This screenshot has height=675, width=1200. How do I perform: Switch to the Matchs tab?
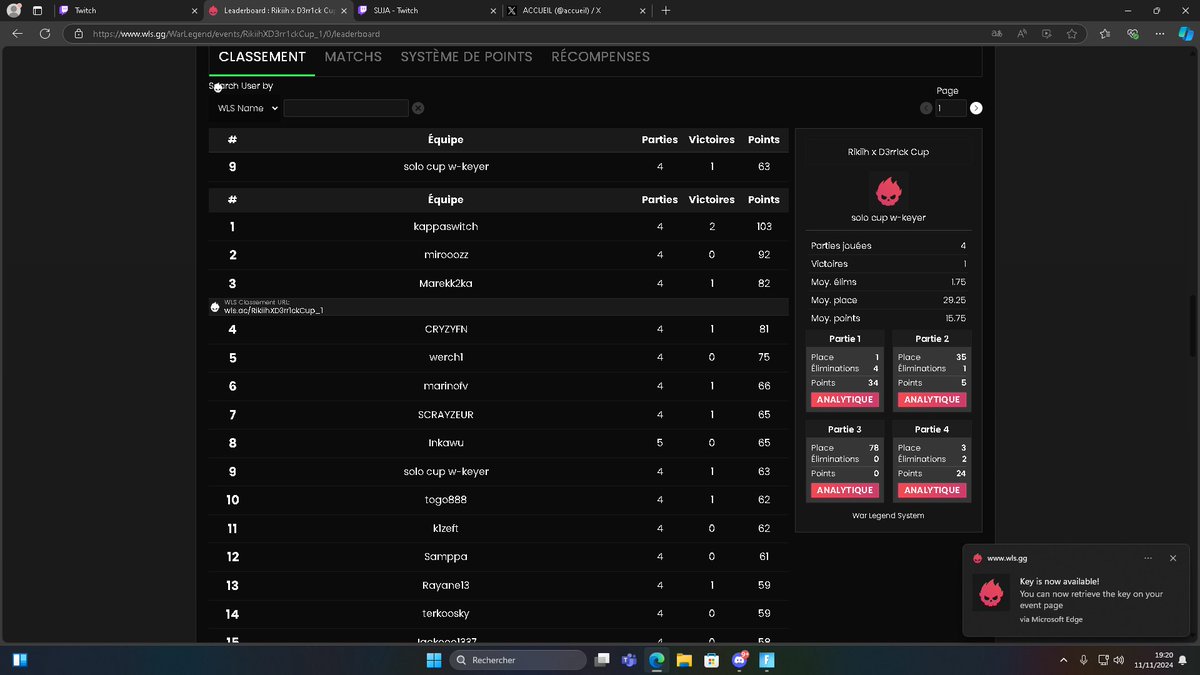353,57
